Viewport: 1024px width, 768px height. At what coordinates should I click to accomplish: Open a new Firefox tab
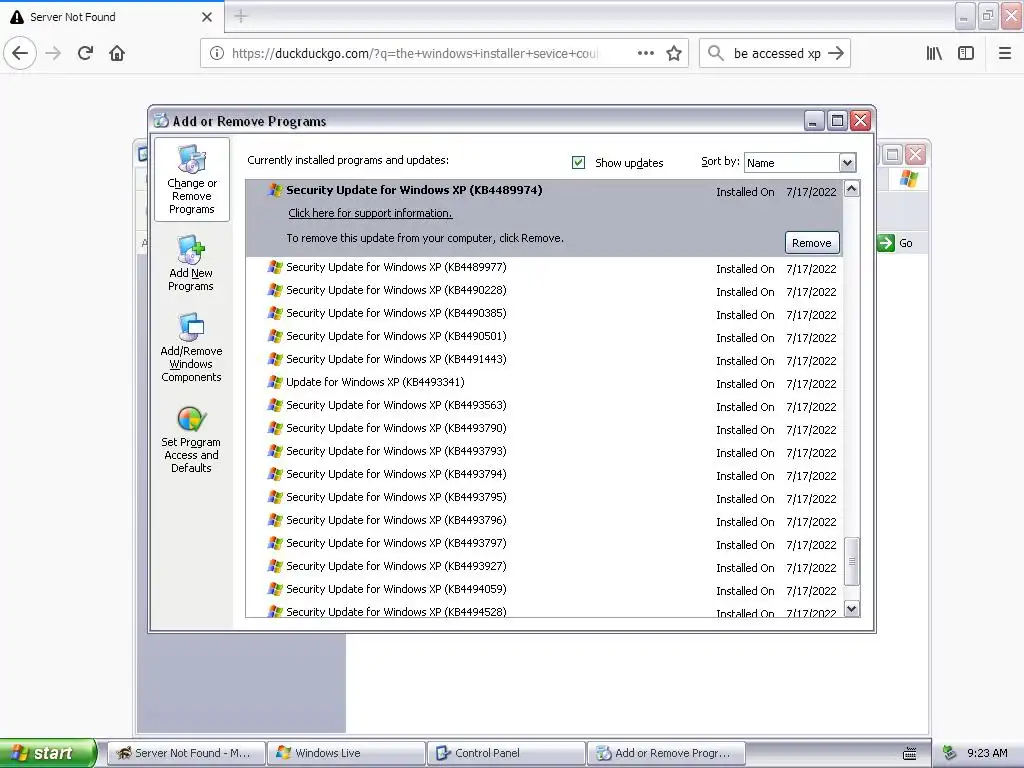coord(241,16)
